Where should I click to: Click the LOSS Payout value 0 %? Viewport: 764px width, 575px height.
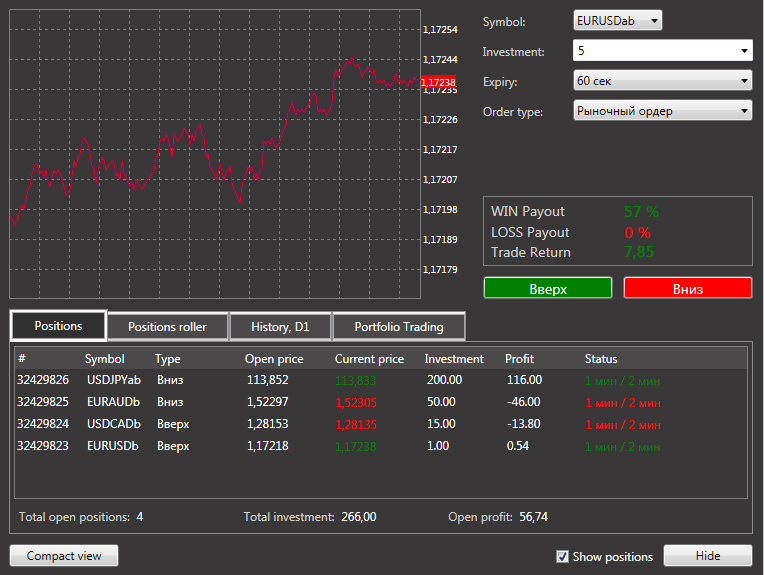637,232
